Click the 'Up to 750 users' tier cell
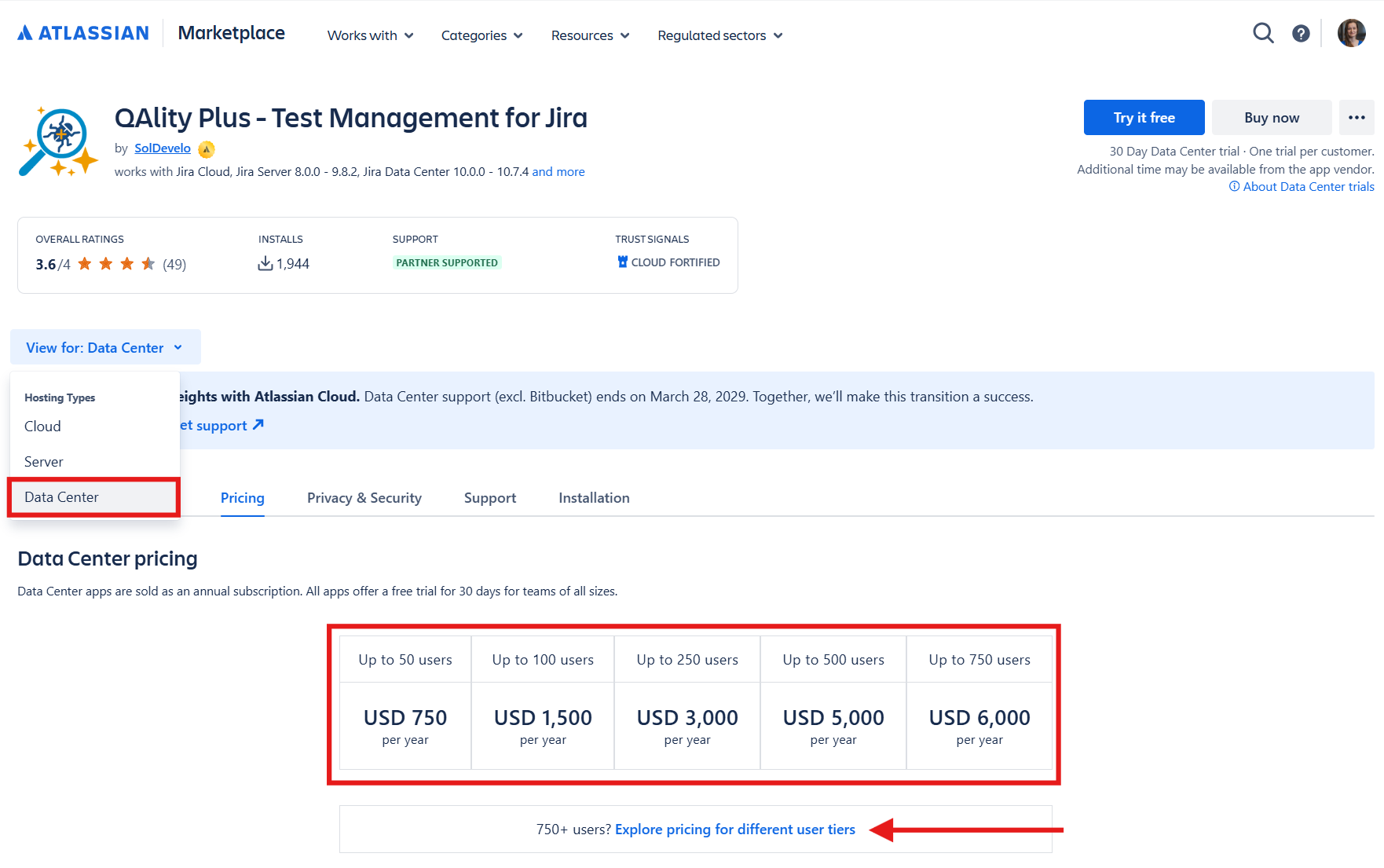The image size is (1384, 868). pos(979,660)
